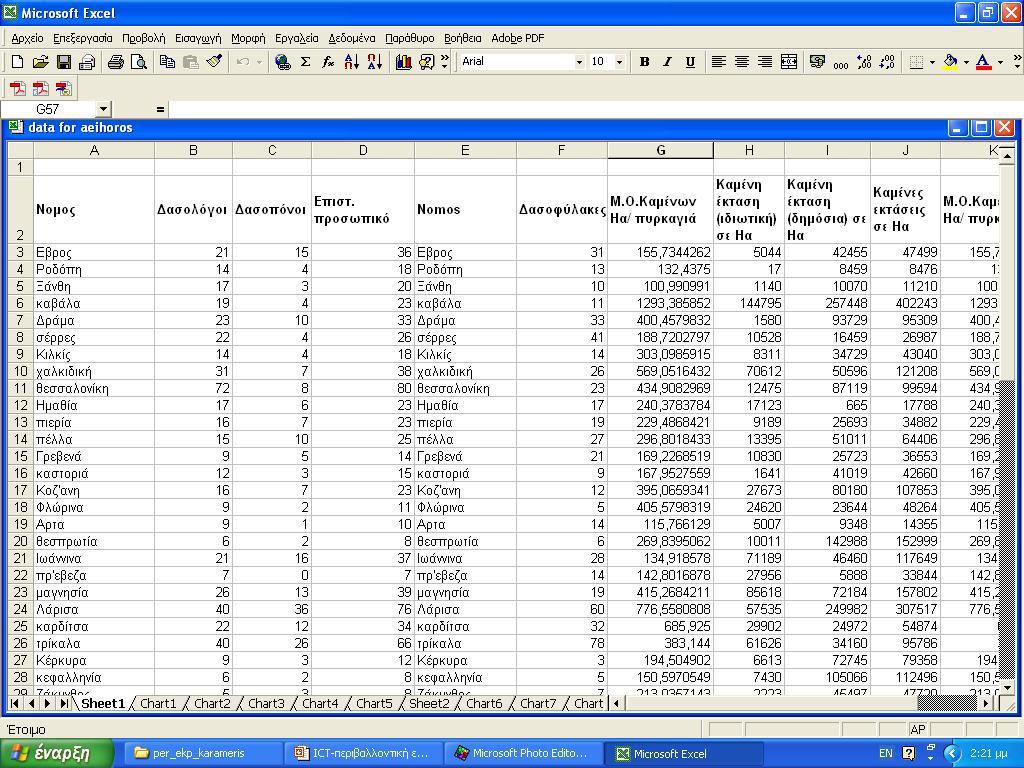Print the current sheet
The width and height of the screenshot is (1024, 768).
tap(116, 62)
